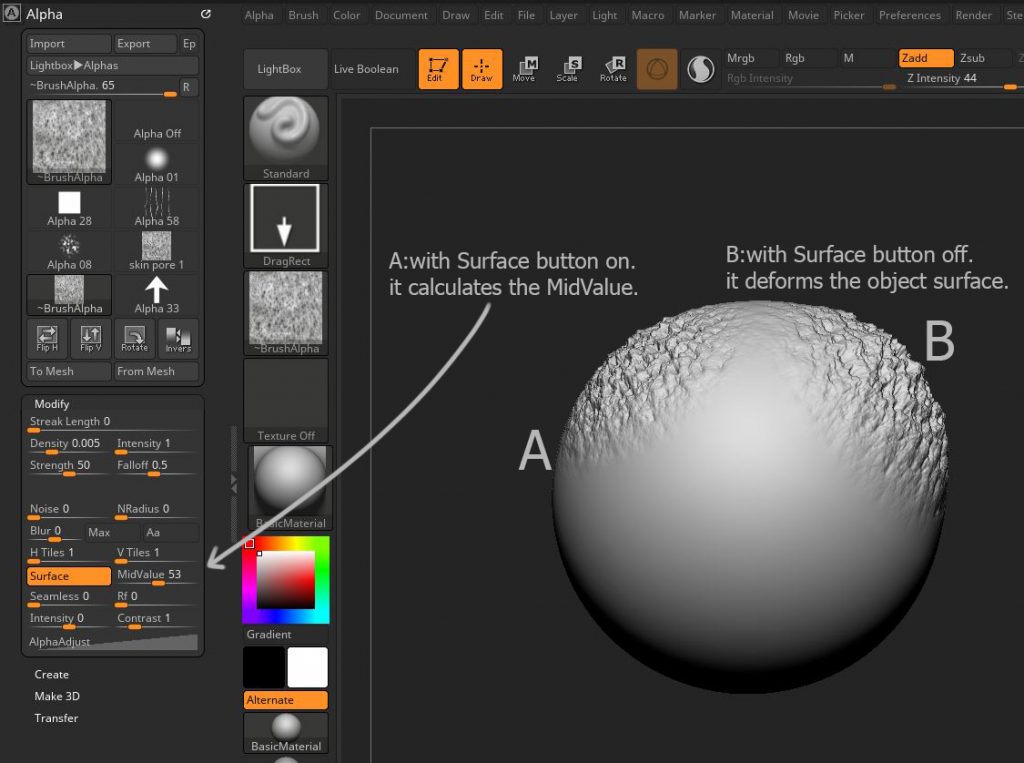Screen dimensions: 1024x763
Task: Select the Edit mode button
Action: [438, 69]
